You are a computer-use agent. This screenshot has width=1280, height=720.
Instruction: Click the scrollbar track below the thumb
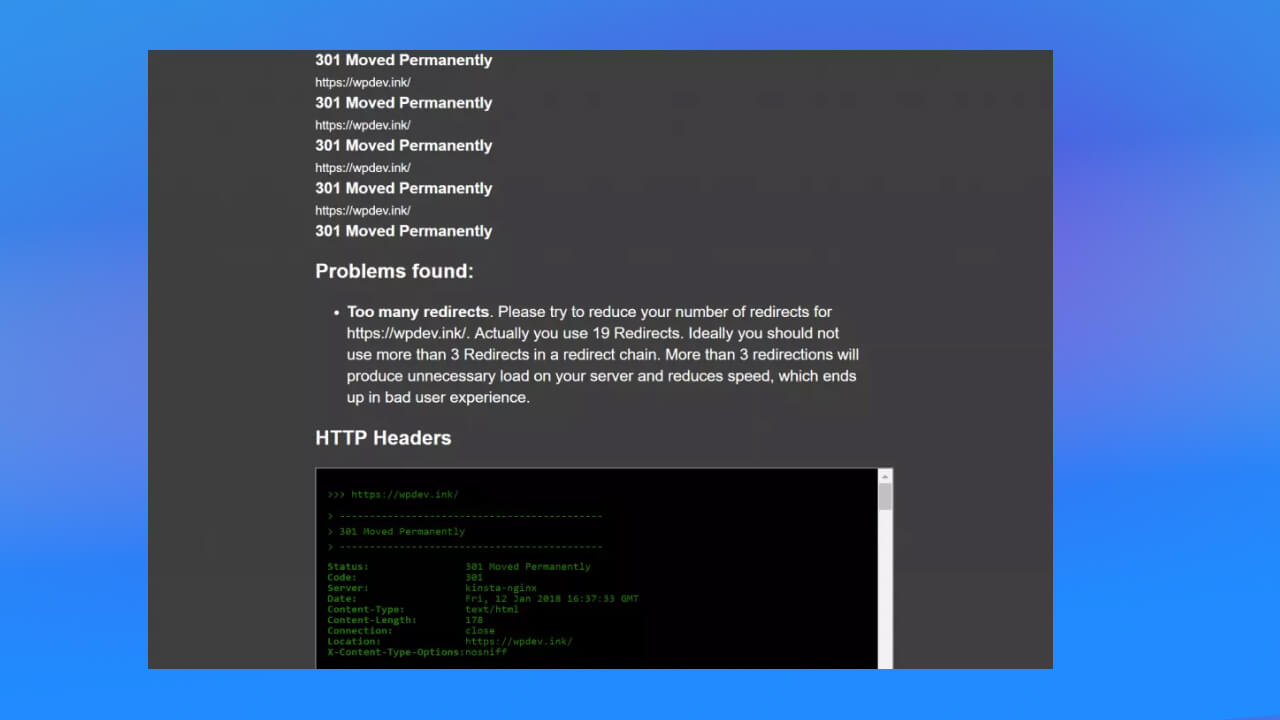pos(884,590)
